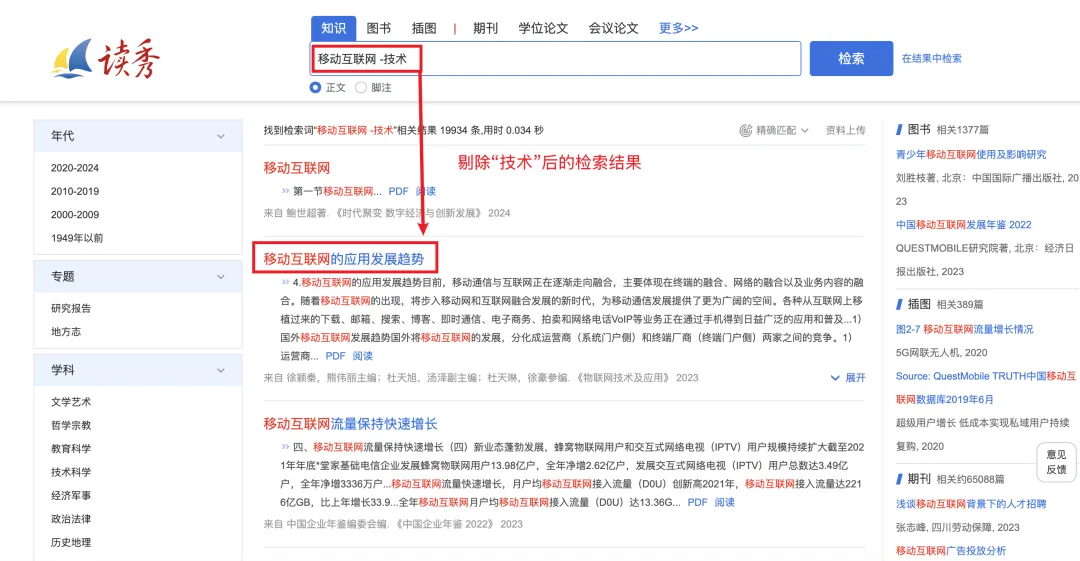Filter by 哲学宗教 subject
The image size is (1080, 561).
[x=70, y=425]
